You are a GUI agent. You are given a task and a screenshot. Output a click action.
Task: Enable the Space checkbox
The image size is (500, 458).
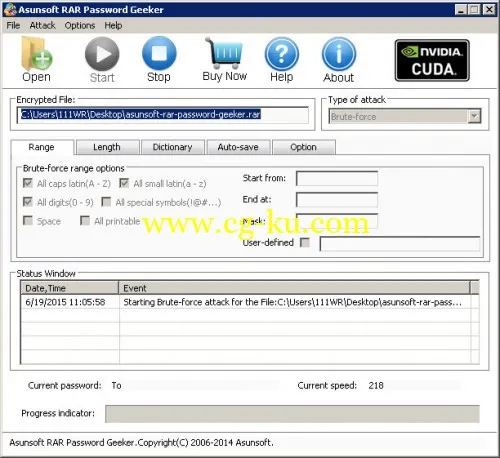click(28, 221)
